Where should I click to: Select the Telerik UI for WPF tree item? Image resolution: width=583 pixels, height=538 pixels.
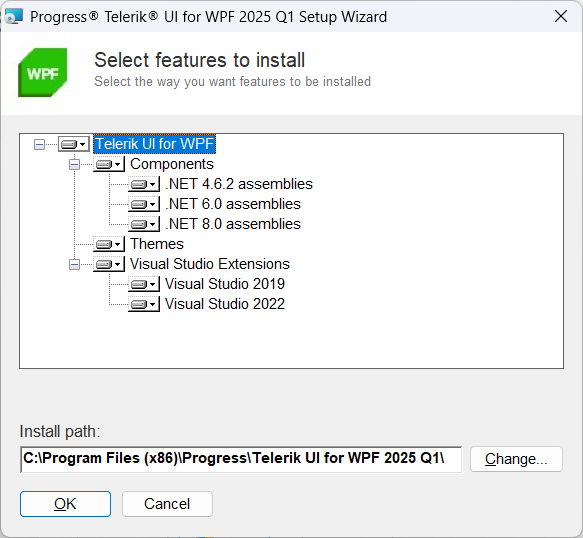pos(154,144)
